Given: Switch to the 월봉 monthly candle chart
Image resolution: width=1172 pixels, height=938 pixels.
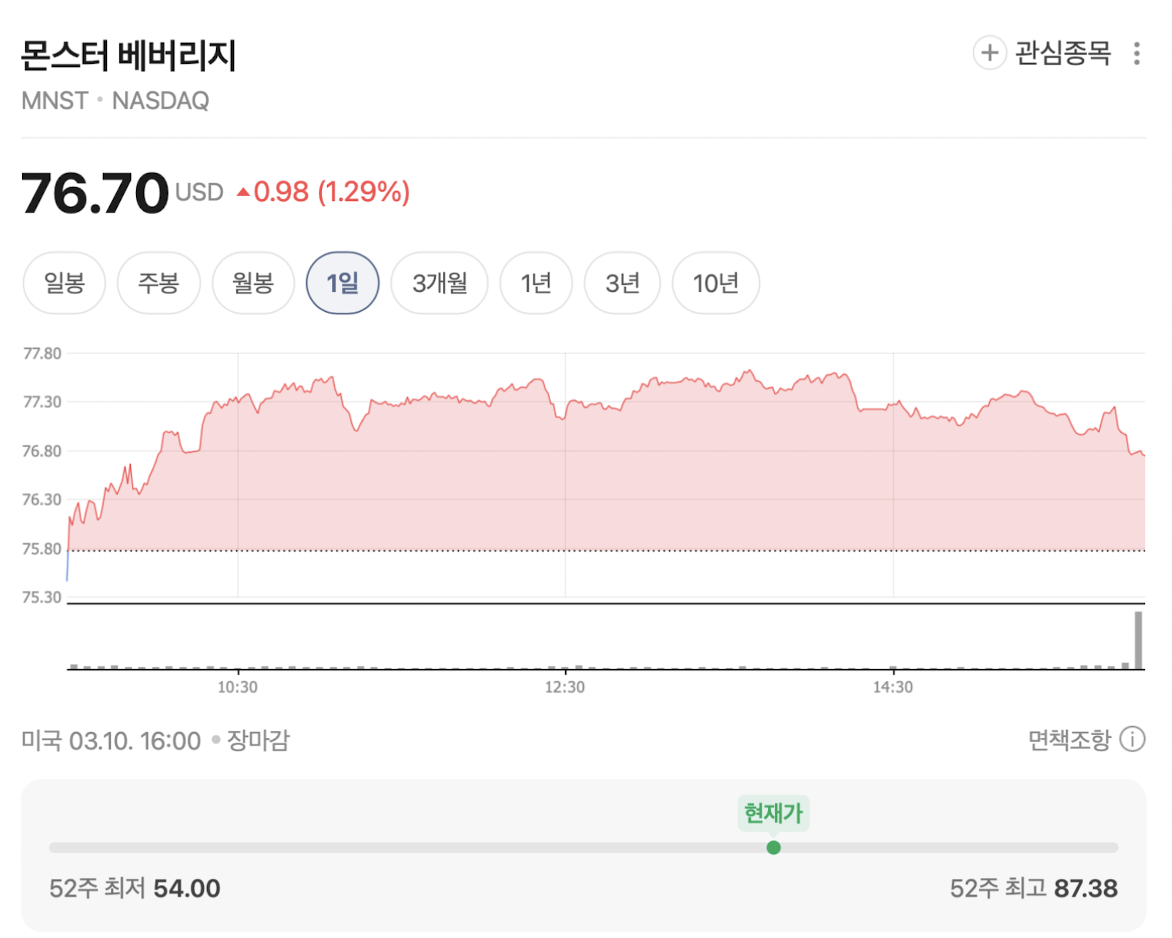Looking at the screenshot, I should [x=253, y=283].
